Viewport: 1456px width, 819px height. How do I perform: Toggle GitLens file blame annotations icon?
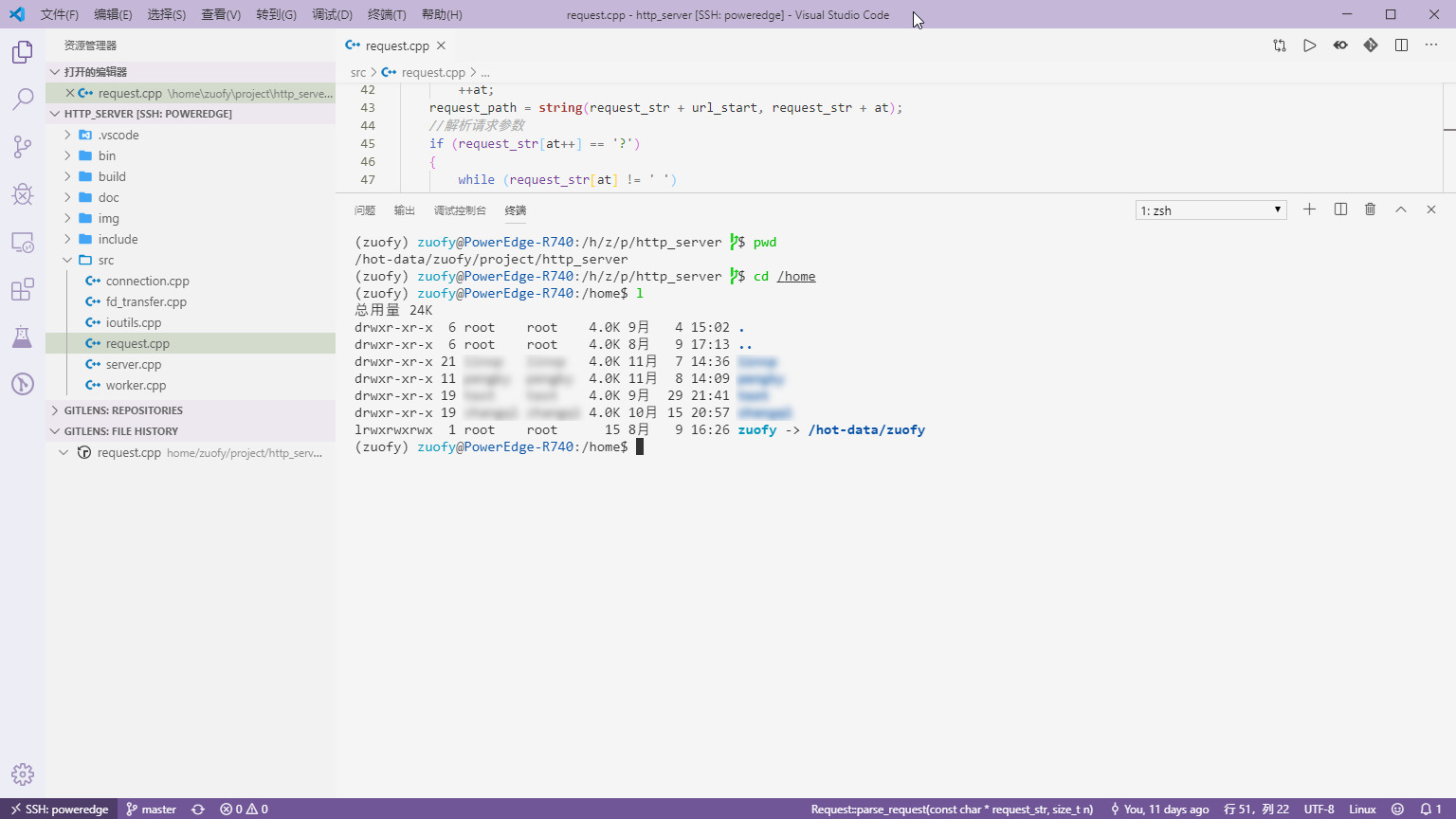tap(1340, 45)
